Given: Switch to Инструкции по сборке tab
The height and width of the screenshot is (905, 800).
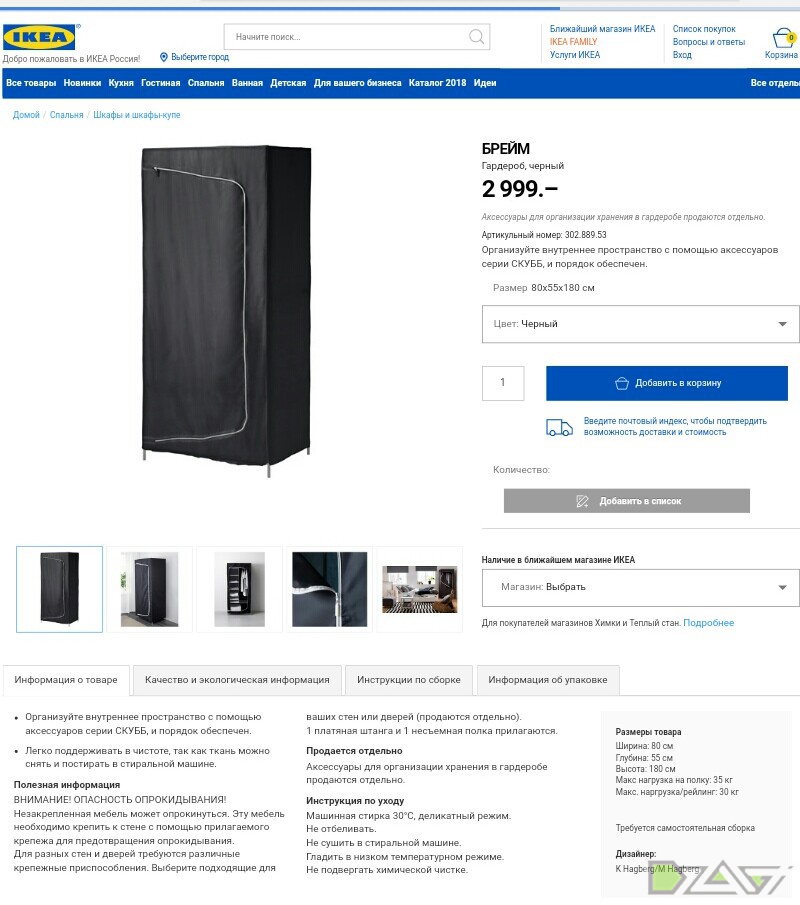Looking at the screenshot, I should pyautogui.click(x=409, y=680).
